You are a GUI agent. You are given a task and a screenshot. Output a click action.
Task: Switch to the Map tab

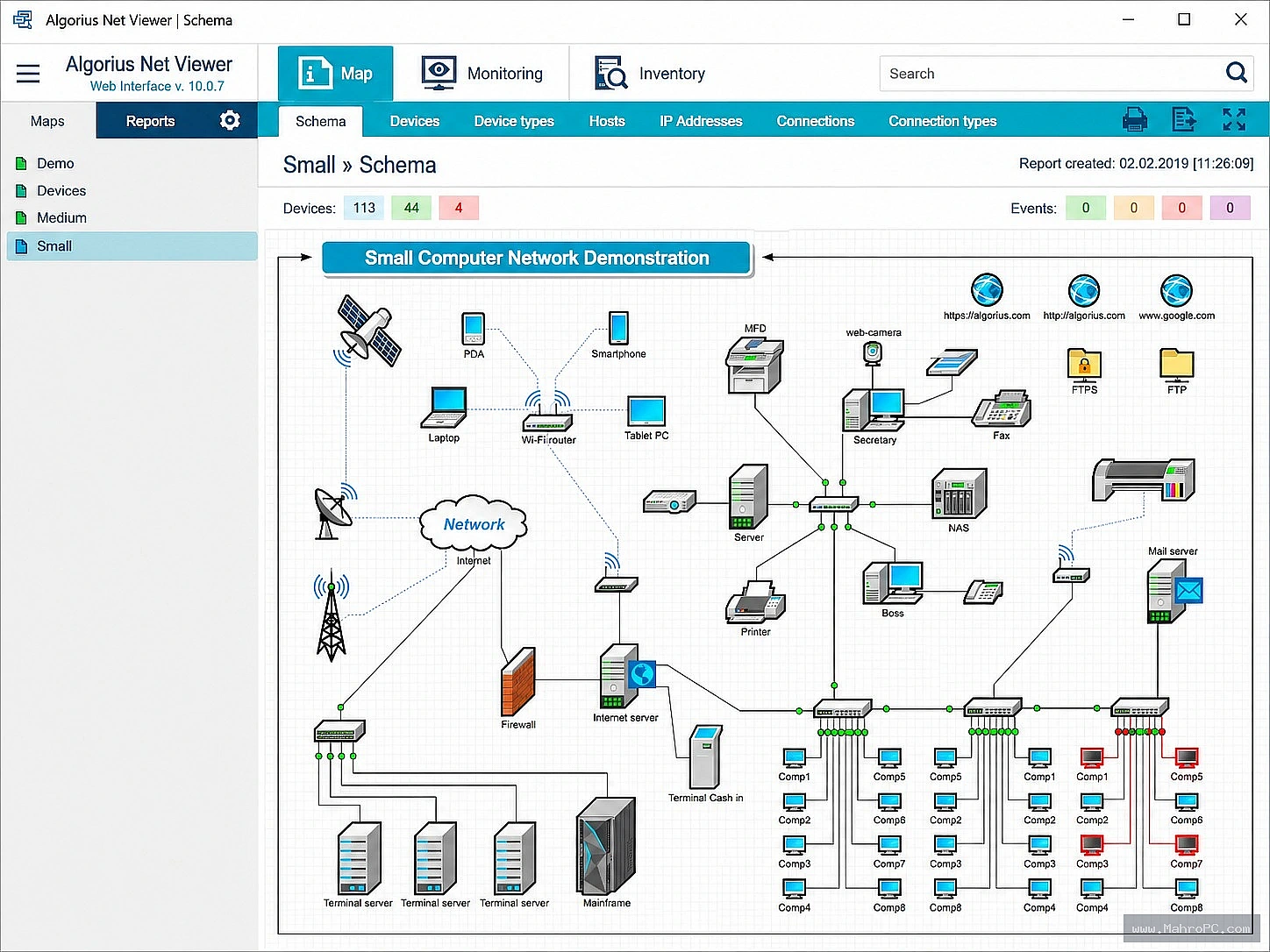point(335,74)
